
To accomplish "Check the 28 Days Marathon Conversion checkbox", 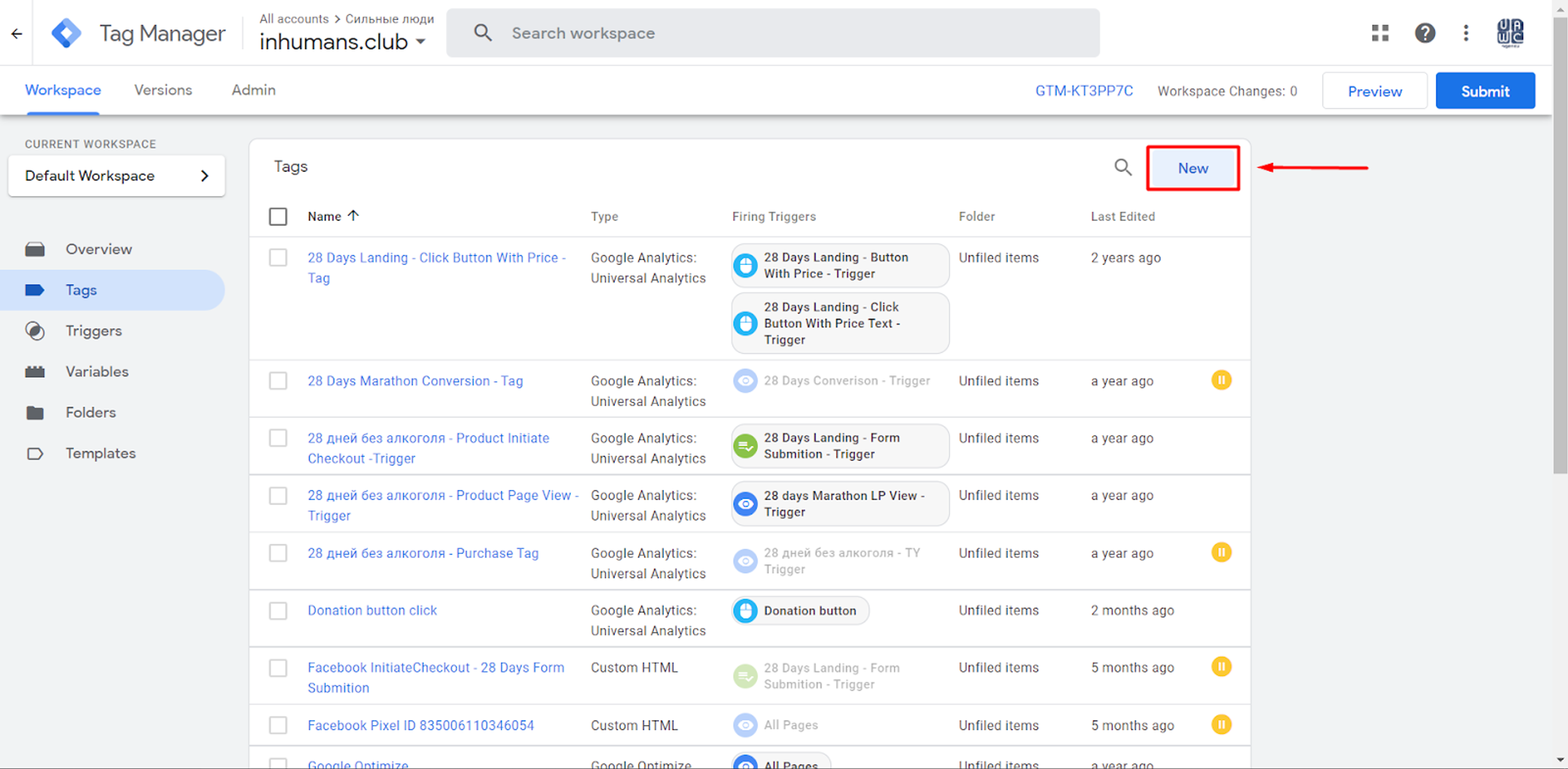I will coord(278,381).
